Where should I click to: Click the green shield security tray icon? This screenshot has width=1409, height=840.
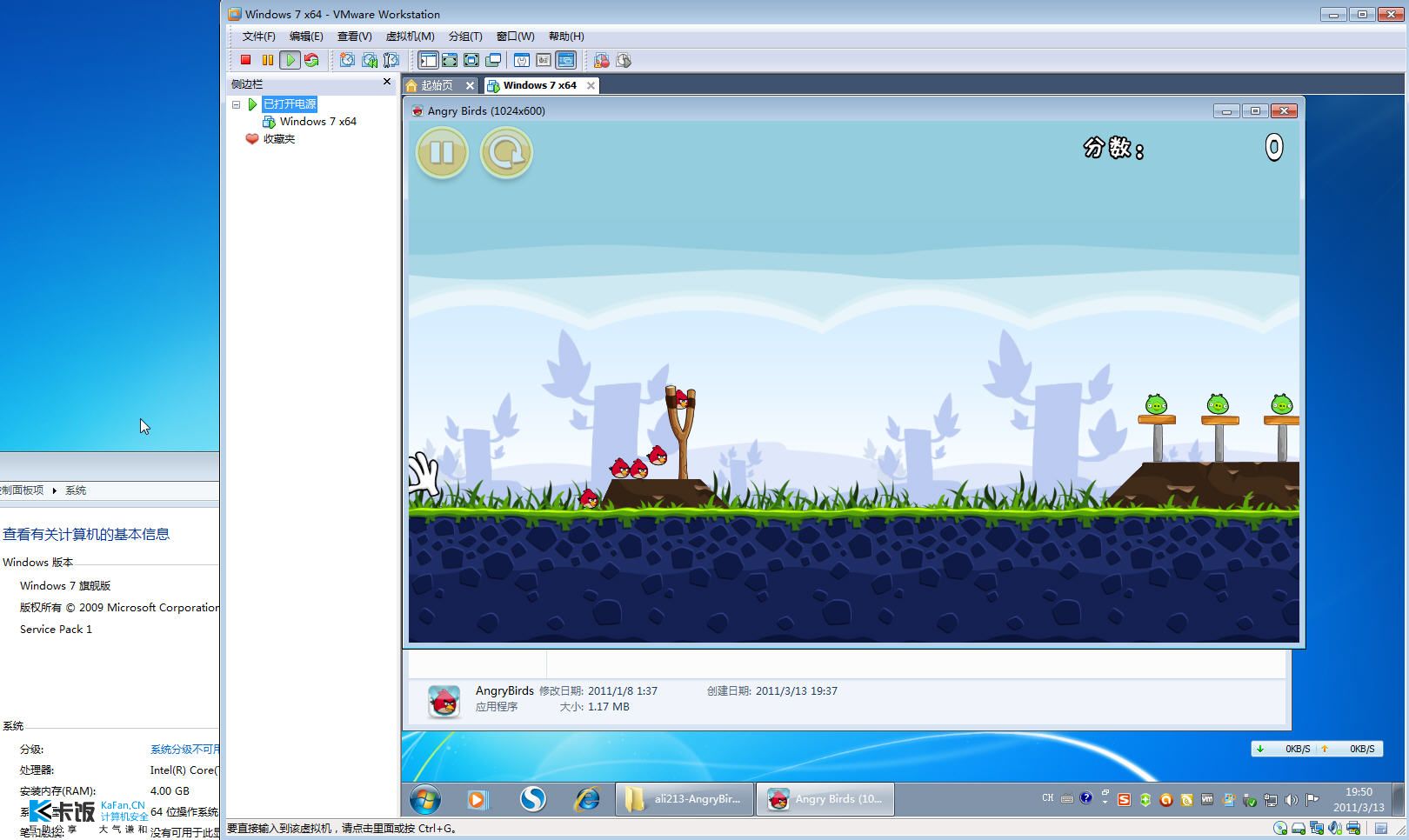(x=1145, y=800)
